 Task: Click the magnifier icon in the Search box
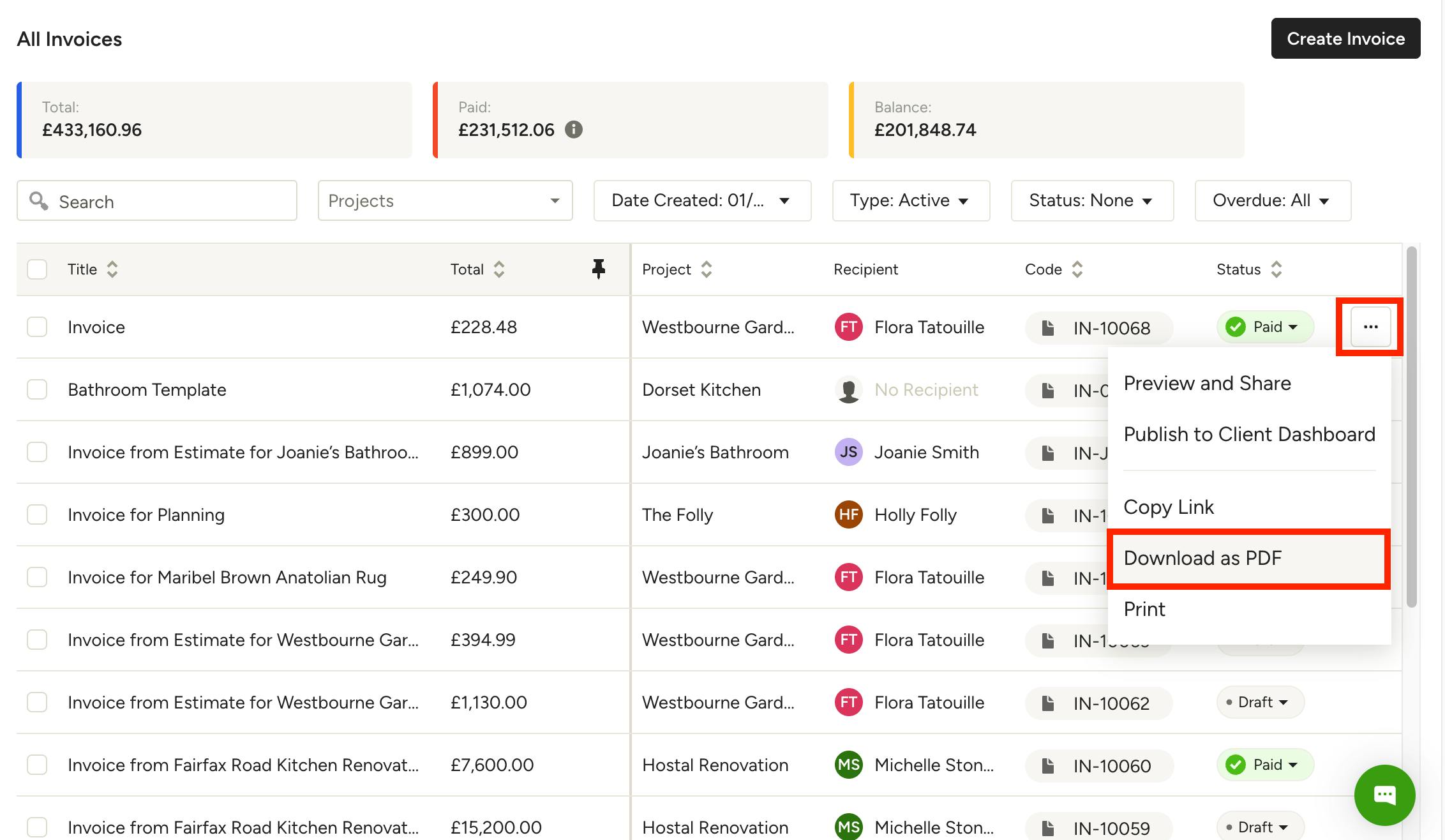pyautogui.click(x=39, y=200)
